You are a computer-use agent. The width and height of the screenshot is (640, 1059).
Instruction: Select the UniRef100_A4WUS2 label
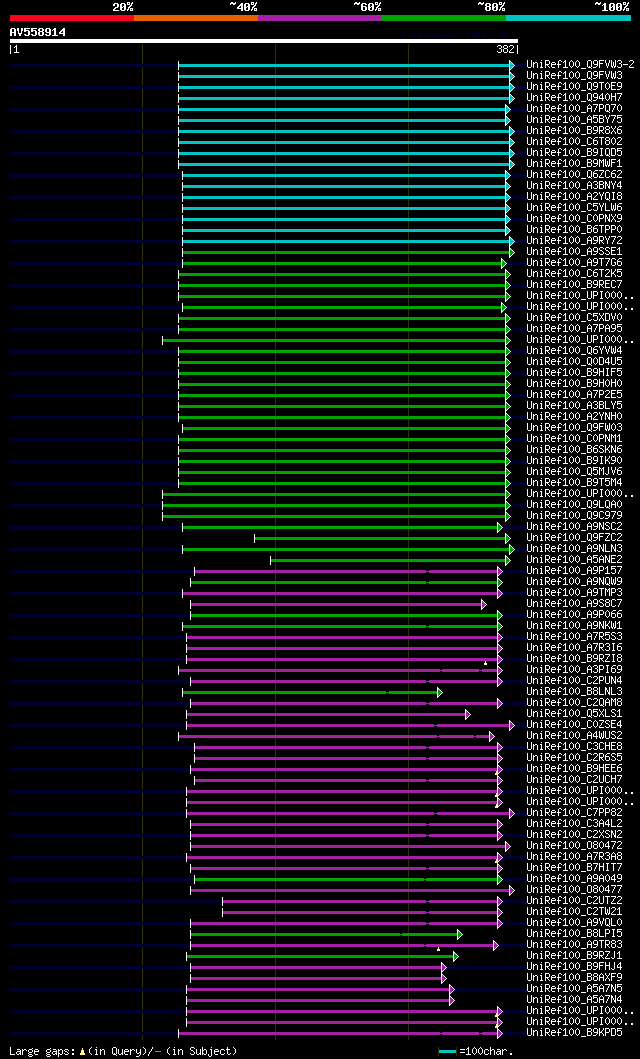575,737
